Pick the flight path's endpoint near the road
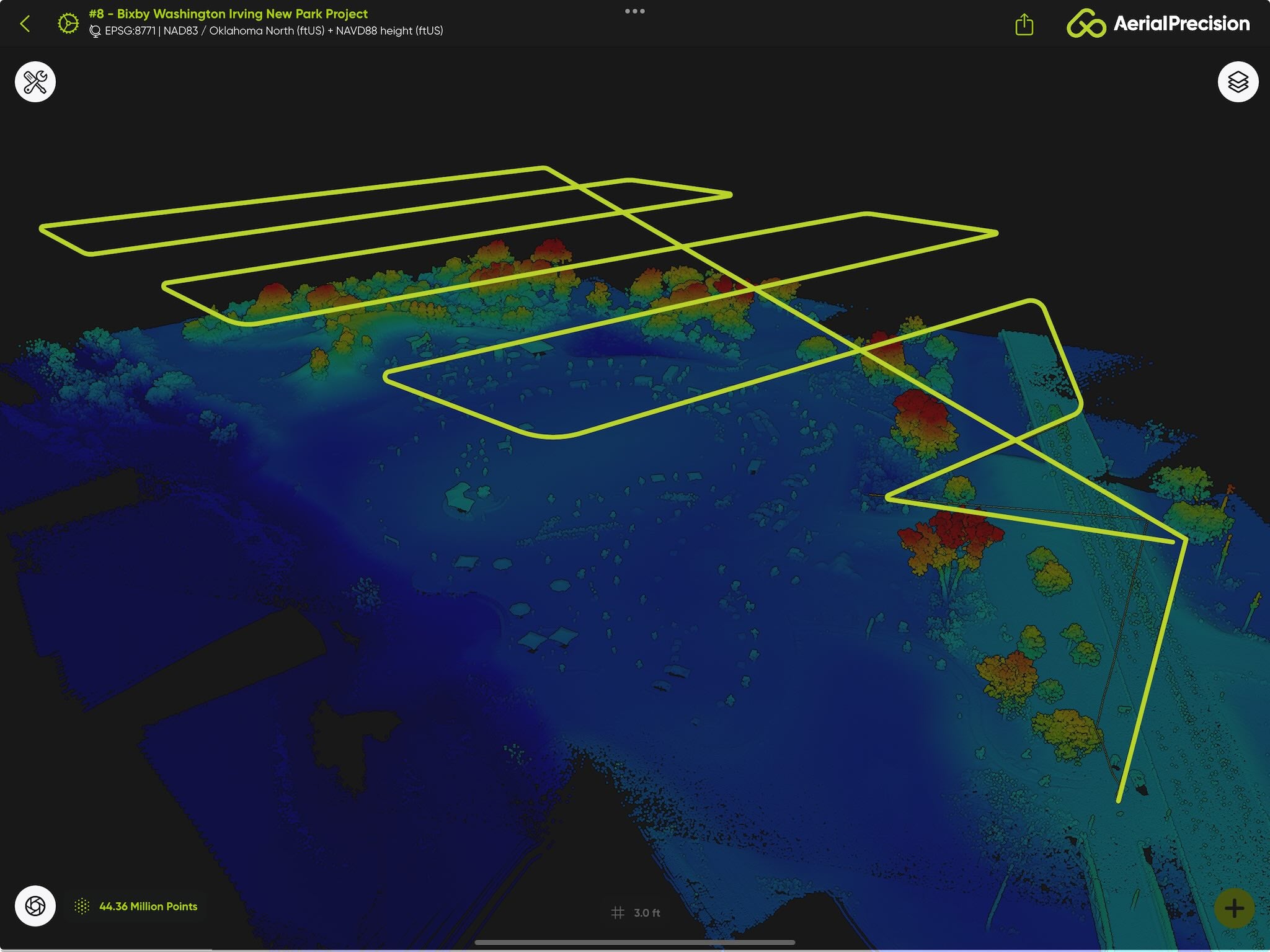Image resolution: width=1270 pixels, height=952 pixels. coord(1119,800)
